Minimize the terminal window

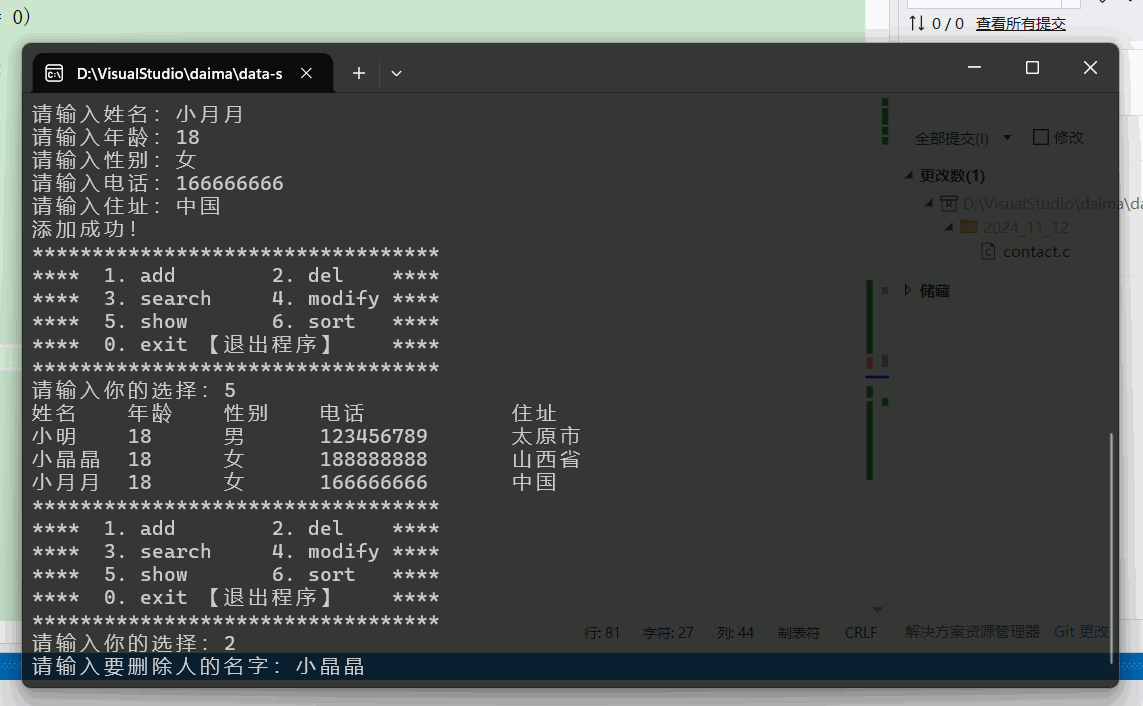(x=975, y=68)
